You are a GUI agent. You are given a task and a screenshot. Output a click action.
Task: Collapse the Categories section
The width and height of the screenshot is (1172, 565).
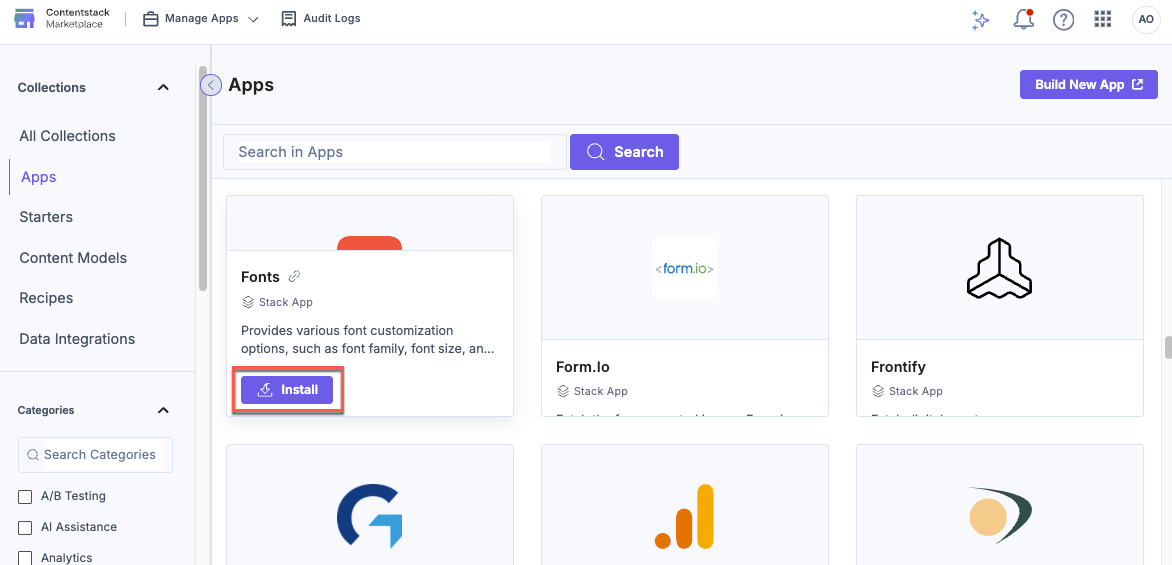[163, 410]
